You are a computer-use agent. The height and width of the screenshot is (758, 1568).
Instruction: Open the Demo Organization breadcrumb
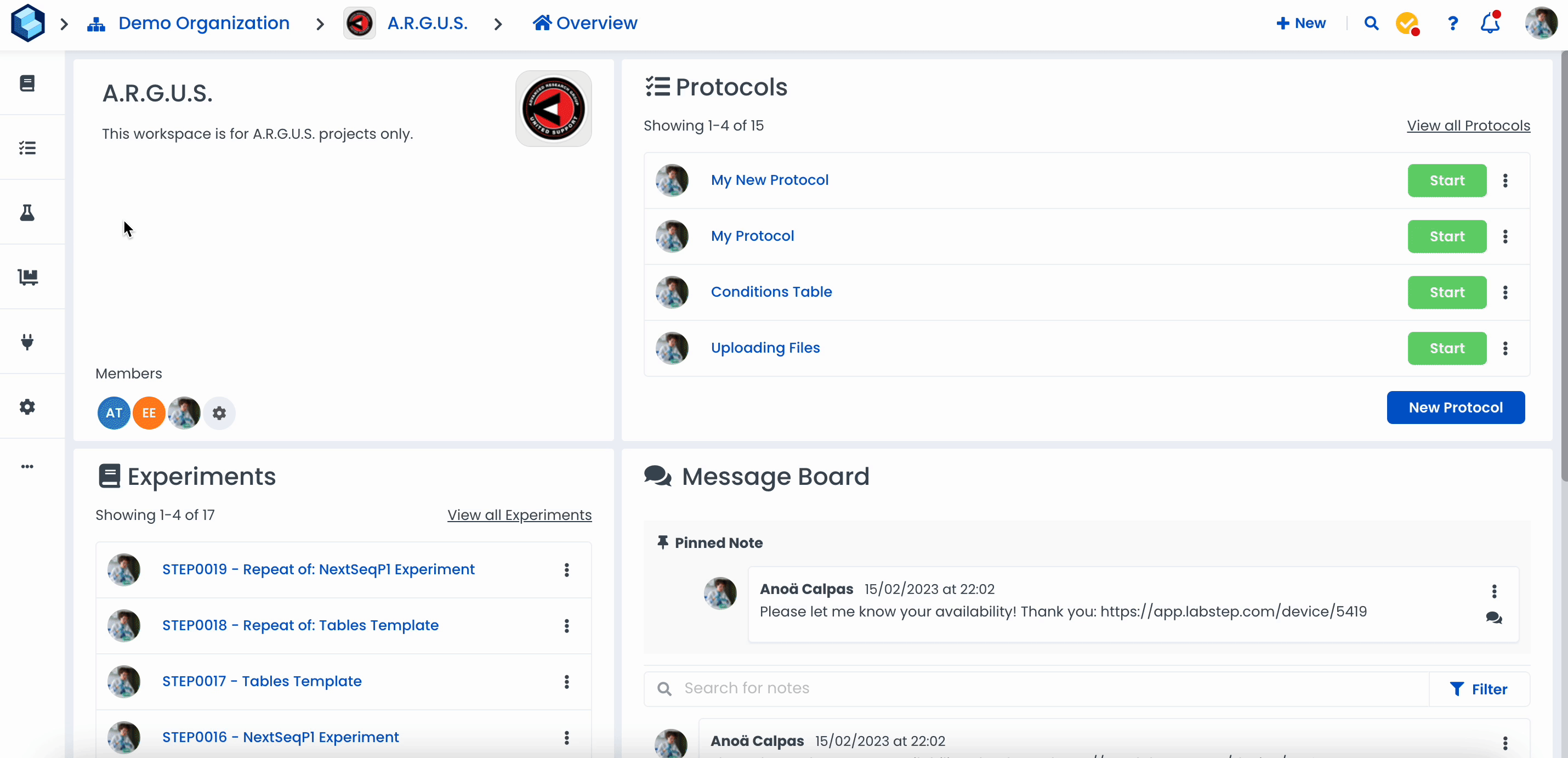[203, 23]
